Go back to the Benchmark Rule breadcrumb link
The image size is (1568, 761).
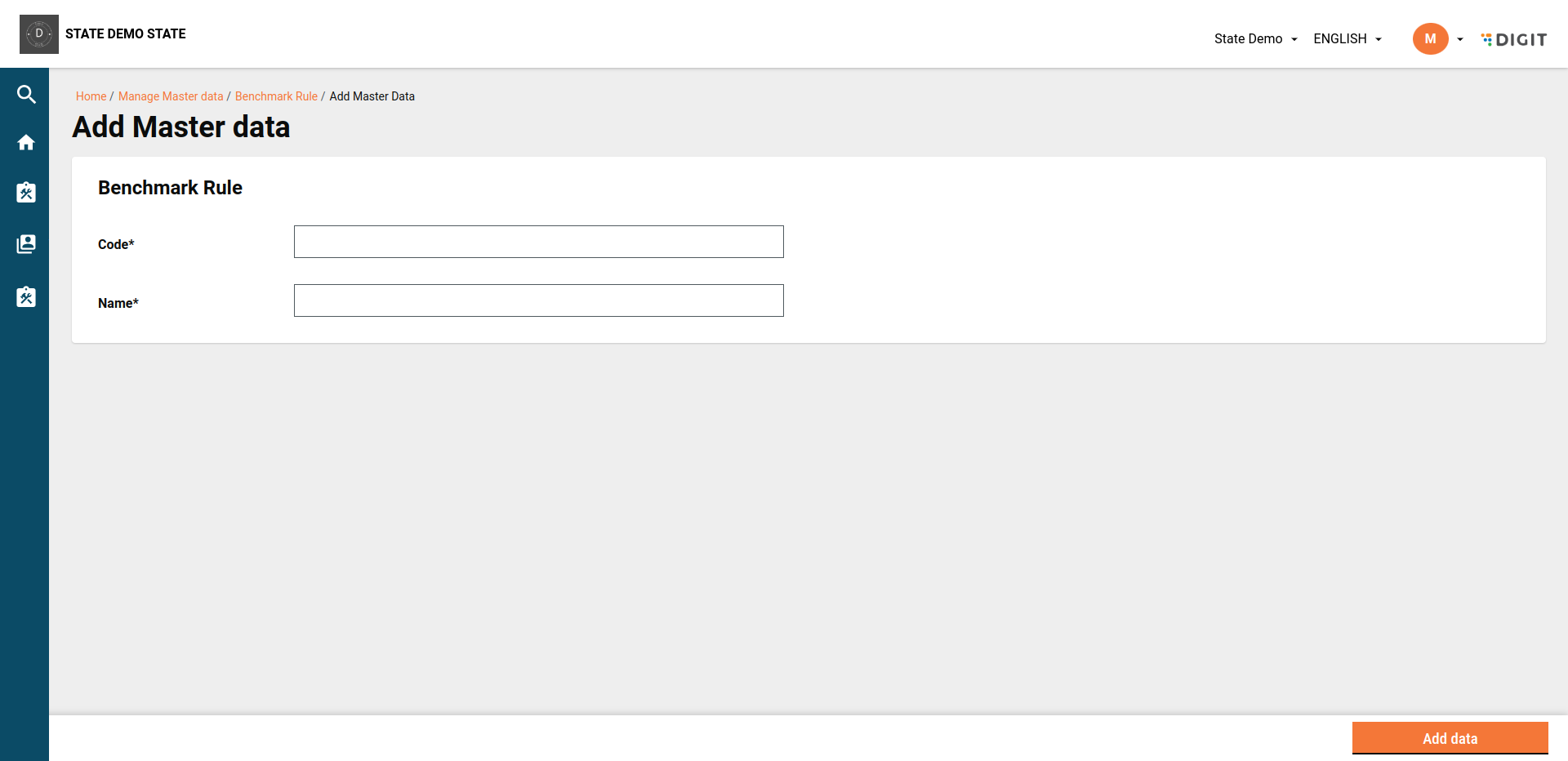tap(276, 96)
